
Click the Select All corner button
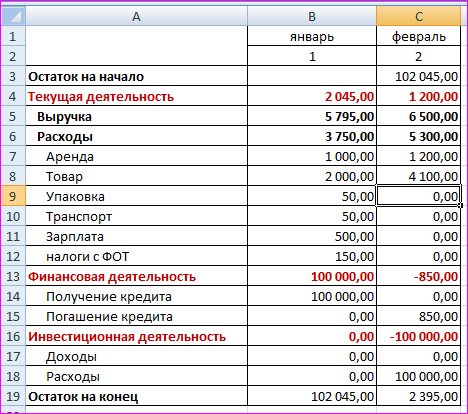13,16
